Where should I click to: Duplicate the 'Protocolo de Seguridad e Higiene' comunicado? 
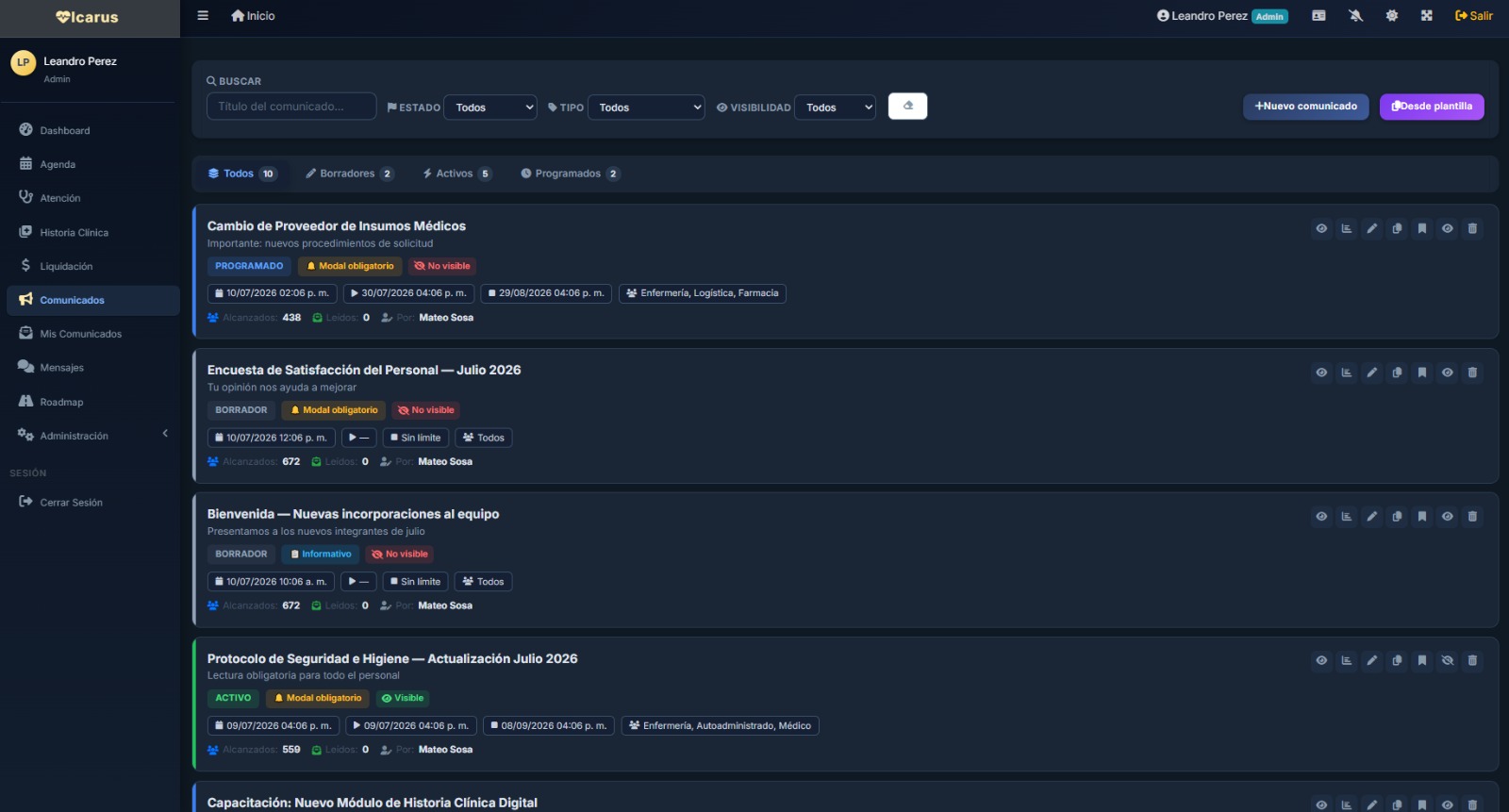[x=1397, y=660]
